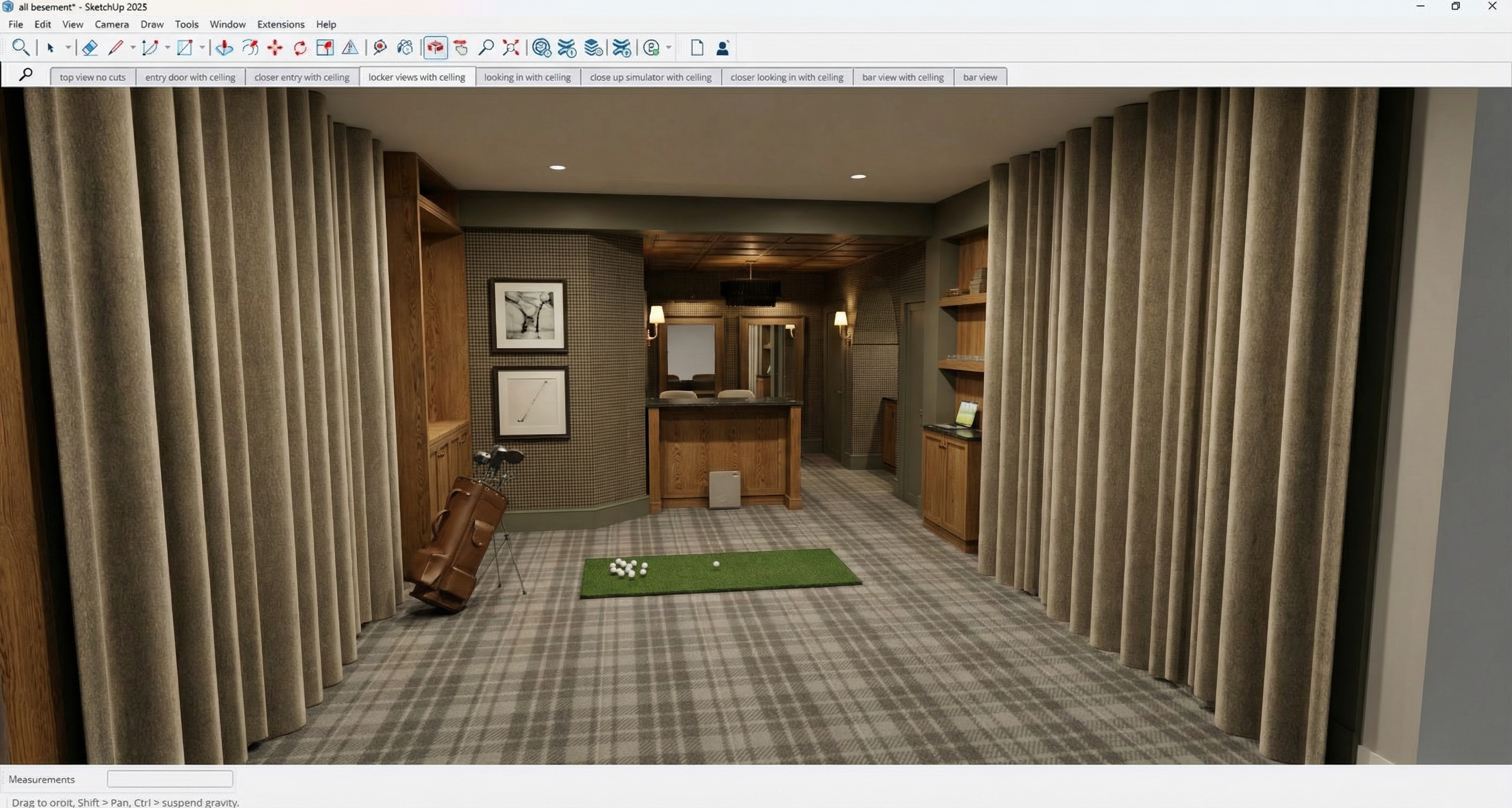
Task: Click the scene search magnifier button
Action: pos(25,75)
